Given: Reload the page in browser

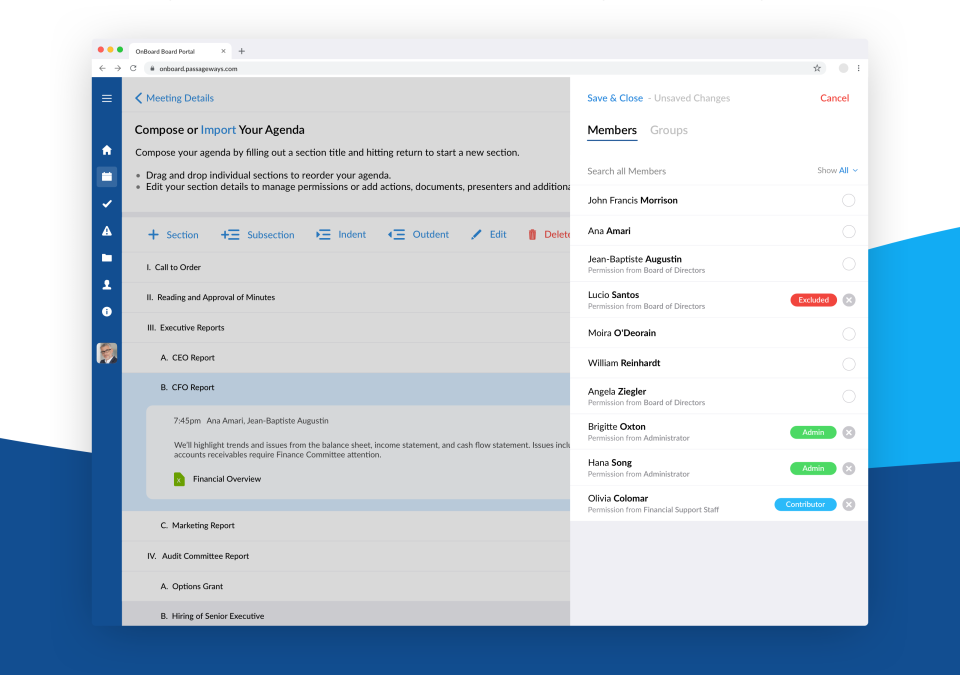Looking at the screenshot, I should pos(133,69).
